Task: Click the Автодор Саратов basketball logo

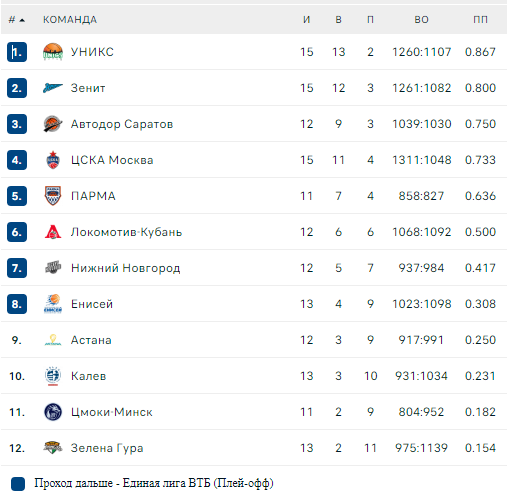Action: pos(53,124)
